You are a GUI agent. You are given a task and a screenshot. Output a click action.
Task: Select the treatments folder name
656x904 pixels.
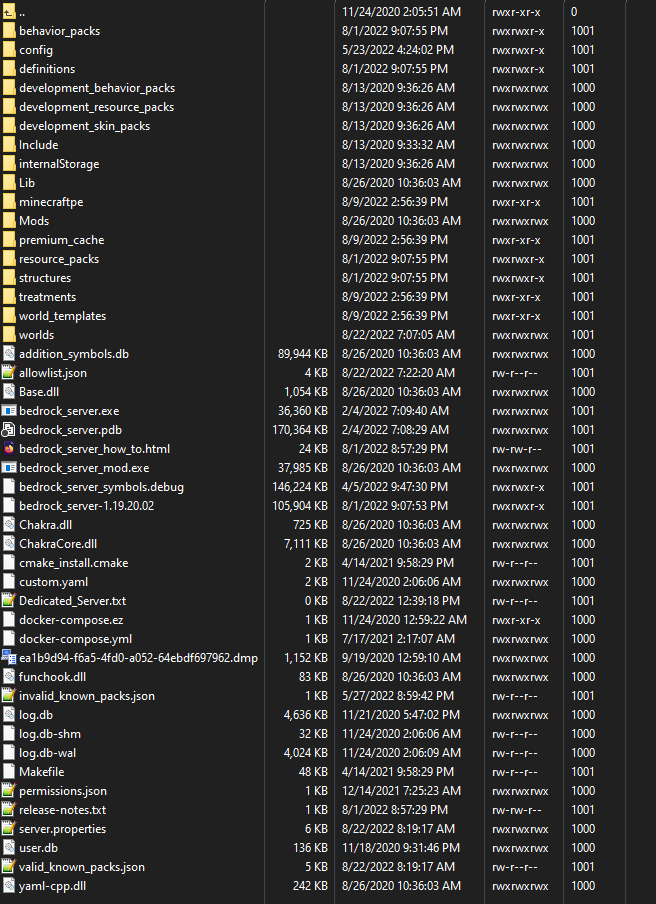click(x=47, y=297)
